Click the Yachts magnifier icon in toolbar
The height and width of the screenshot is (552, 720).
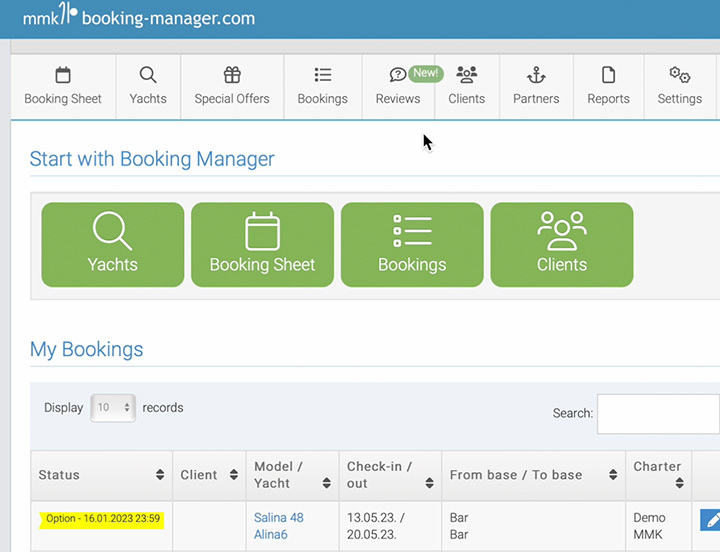coord(148,76)
